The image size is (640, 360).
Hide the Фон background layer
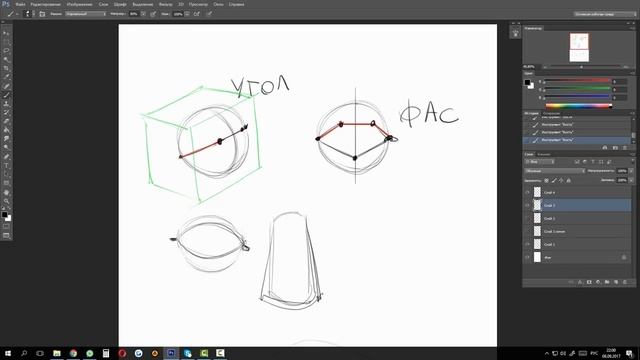pos(527,257)
